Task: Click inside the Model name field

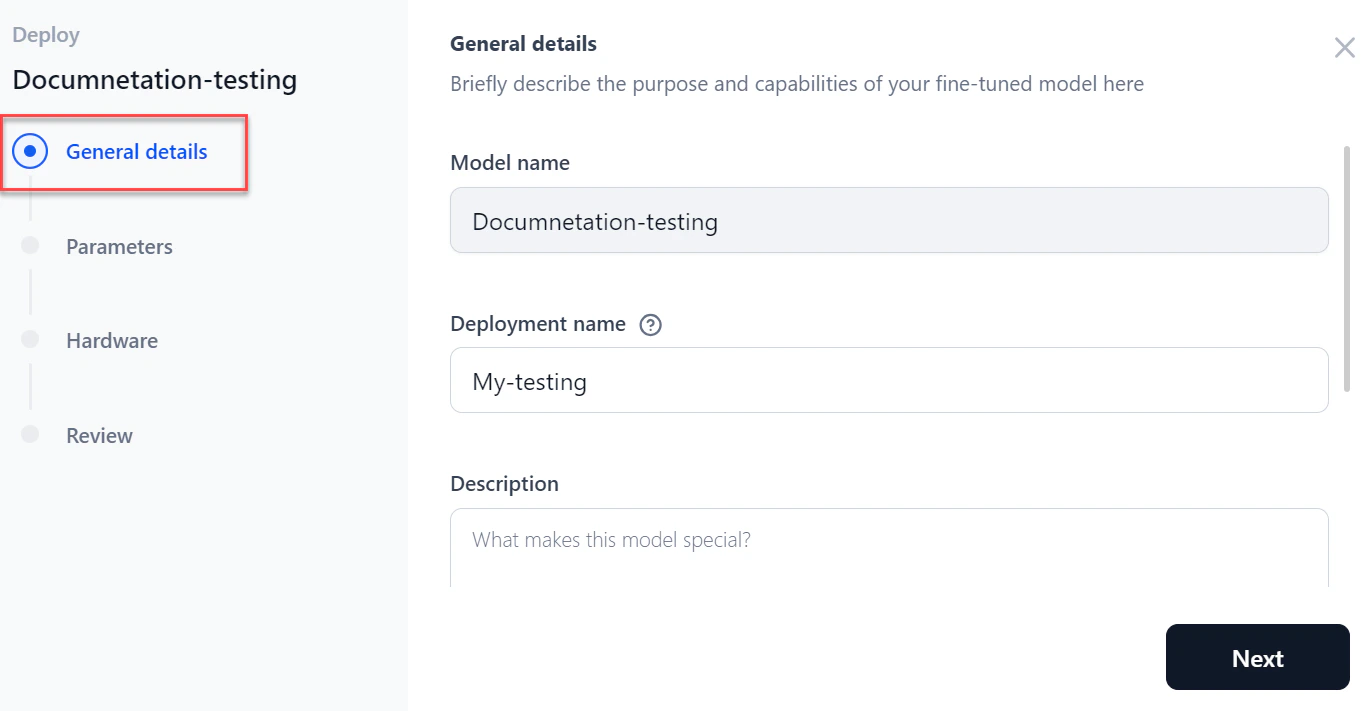Action: click(x=889, y=220)
